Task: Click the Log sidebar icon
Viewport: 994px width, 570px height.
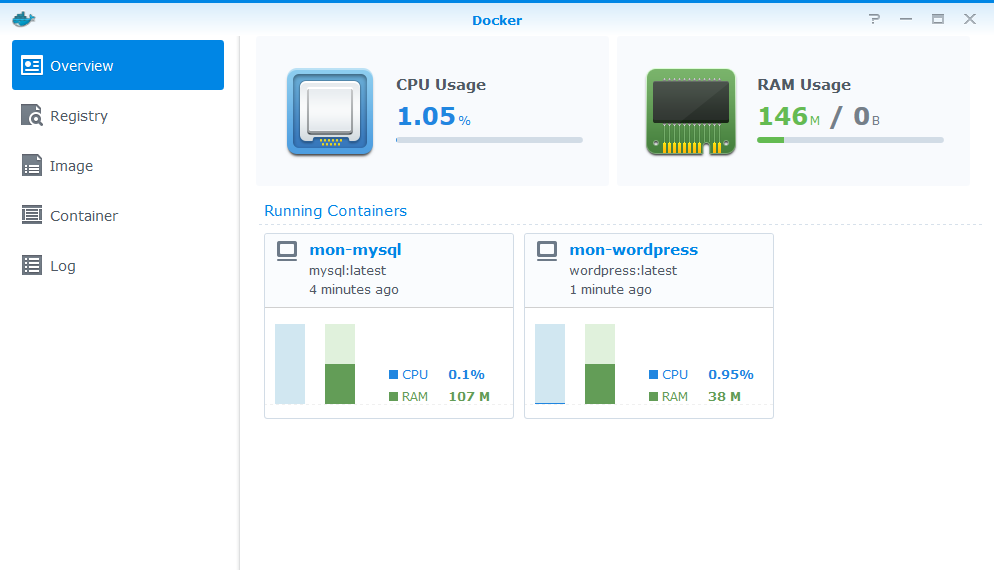Action: pos(32,266)
